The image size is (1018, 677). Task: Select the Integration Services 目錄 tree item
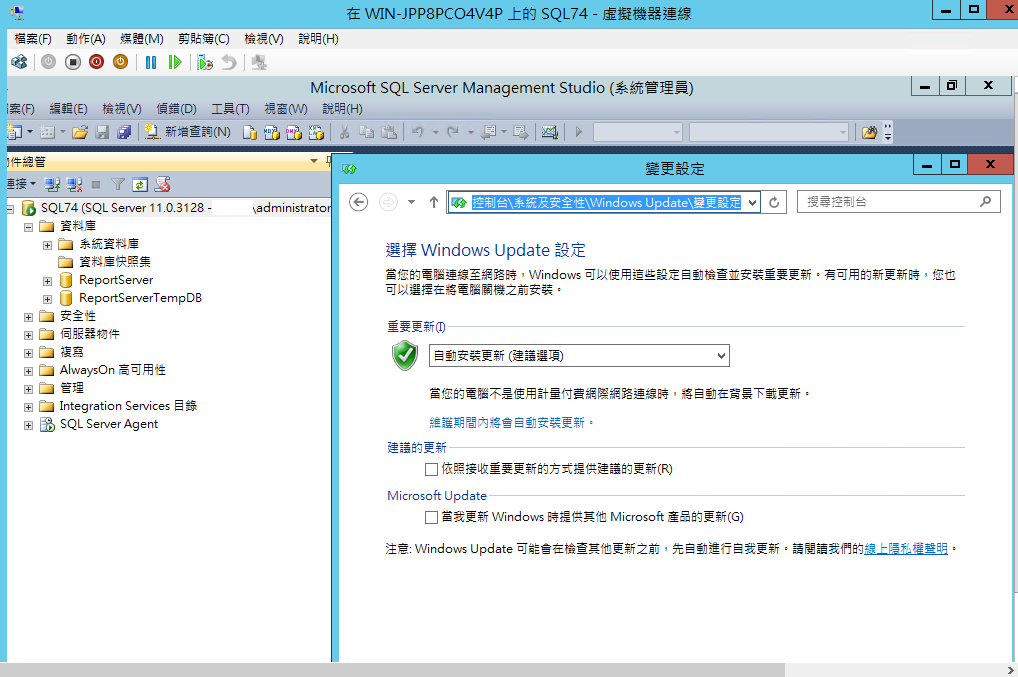(128, 406)
